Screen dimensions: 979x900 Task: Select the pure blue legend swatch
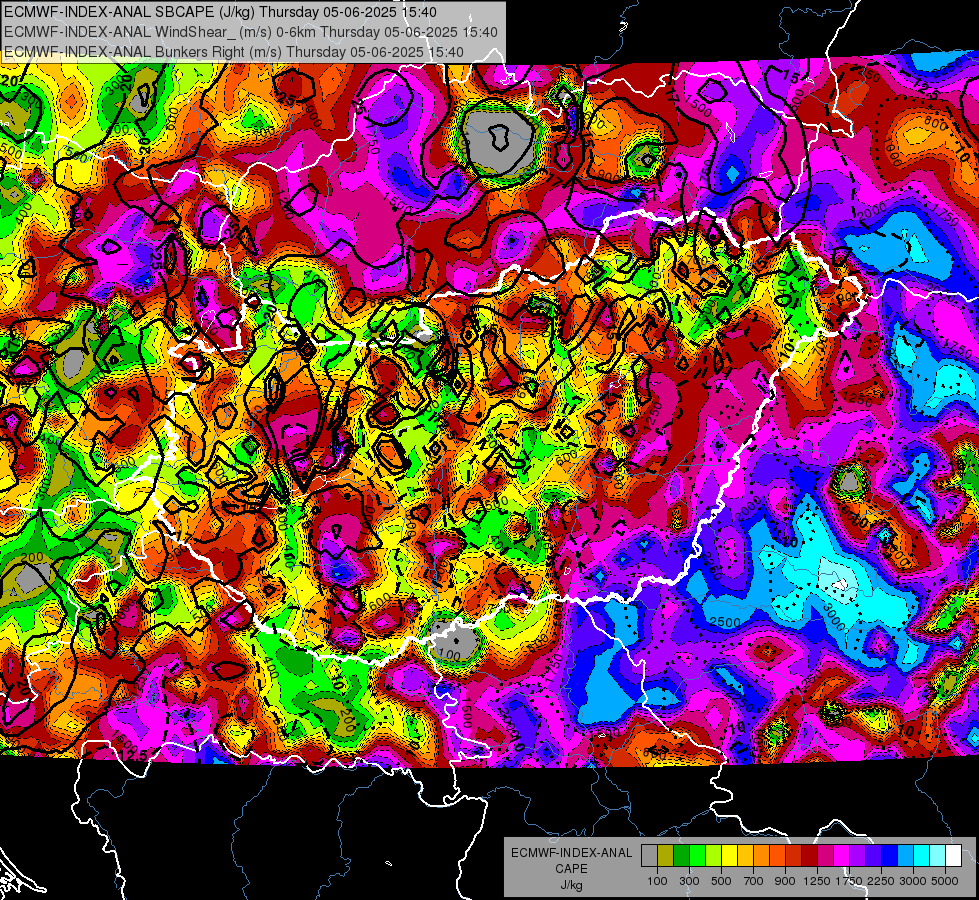pos(890,856)
